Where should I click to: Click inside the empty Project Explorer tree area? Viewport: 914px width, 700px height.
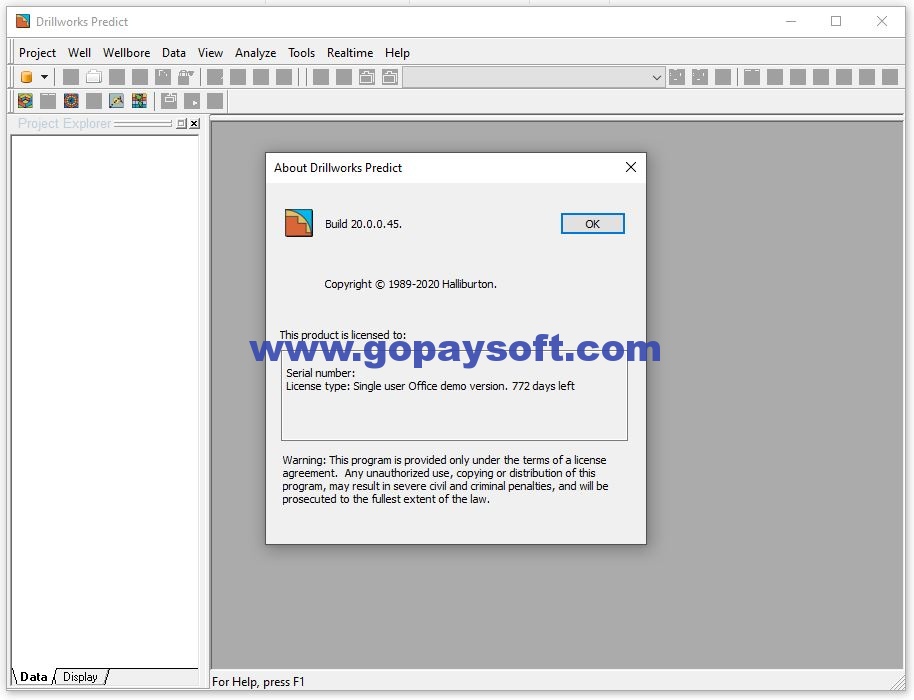click(105, 402)
